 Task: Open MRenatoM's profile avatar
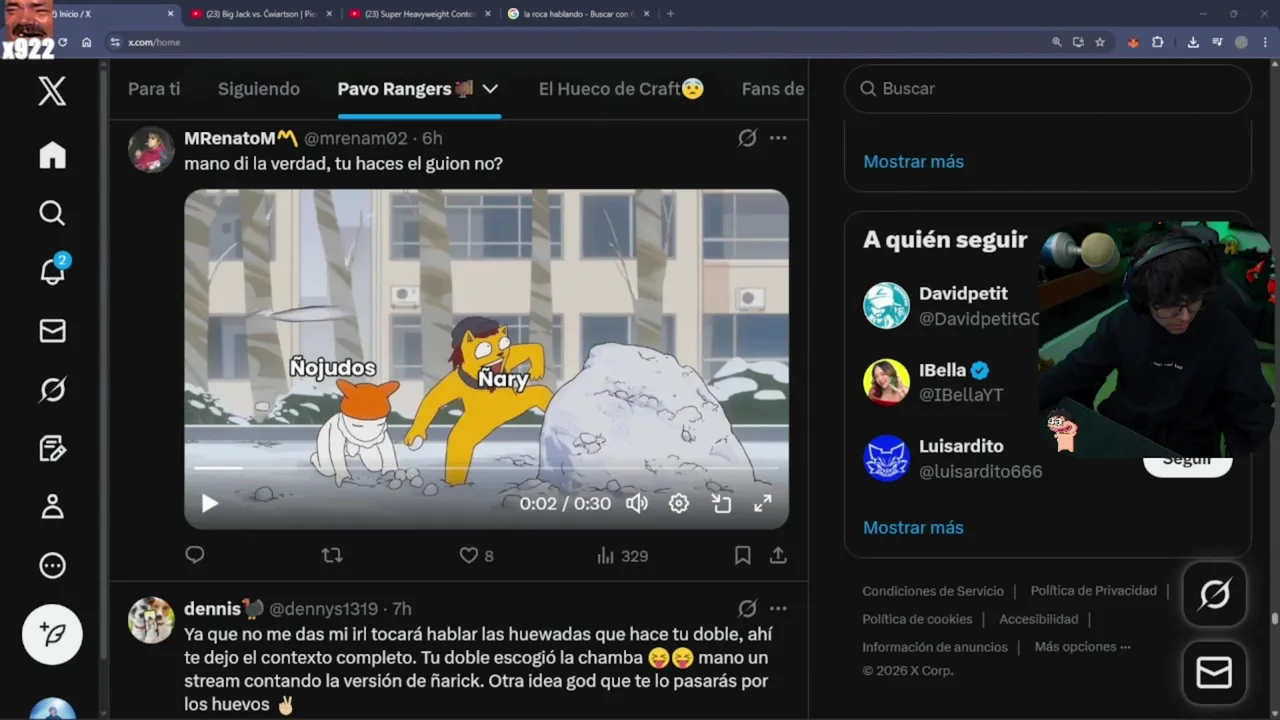(151, 150)
